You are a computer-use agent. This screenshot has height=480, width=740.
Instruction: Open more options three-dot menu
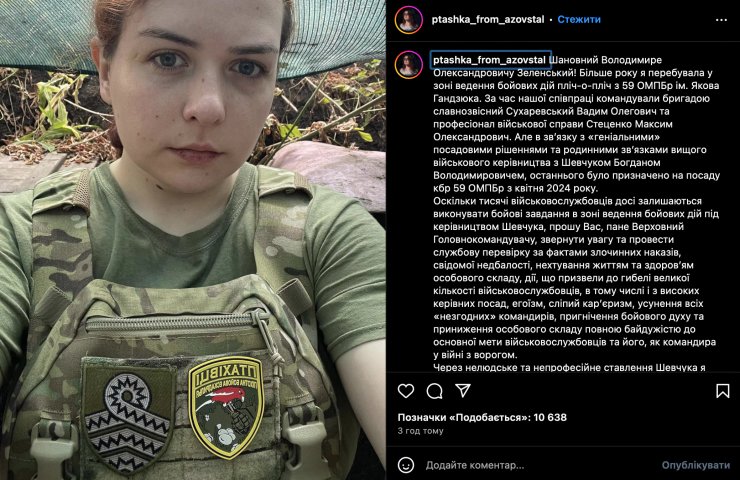[x=721, y=20]
